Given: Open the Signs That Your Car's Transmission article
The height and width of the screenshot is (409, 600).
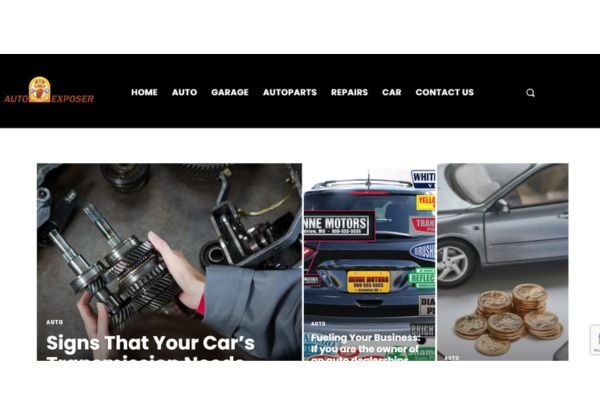Looking at the screenshot, I should pos(150,347).
